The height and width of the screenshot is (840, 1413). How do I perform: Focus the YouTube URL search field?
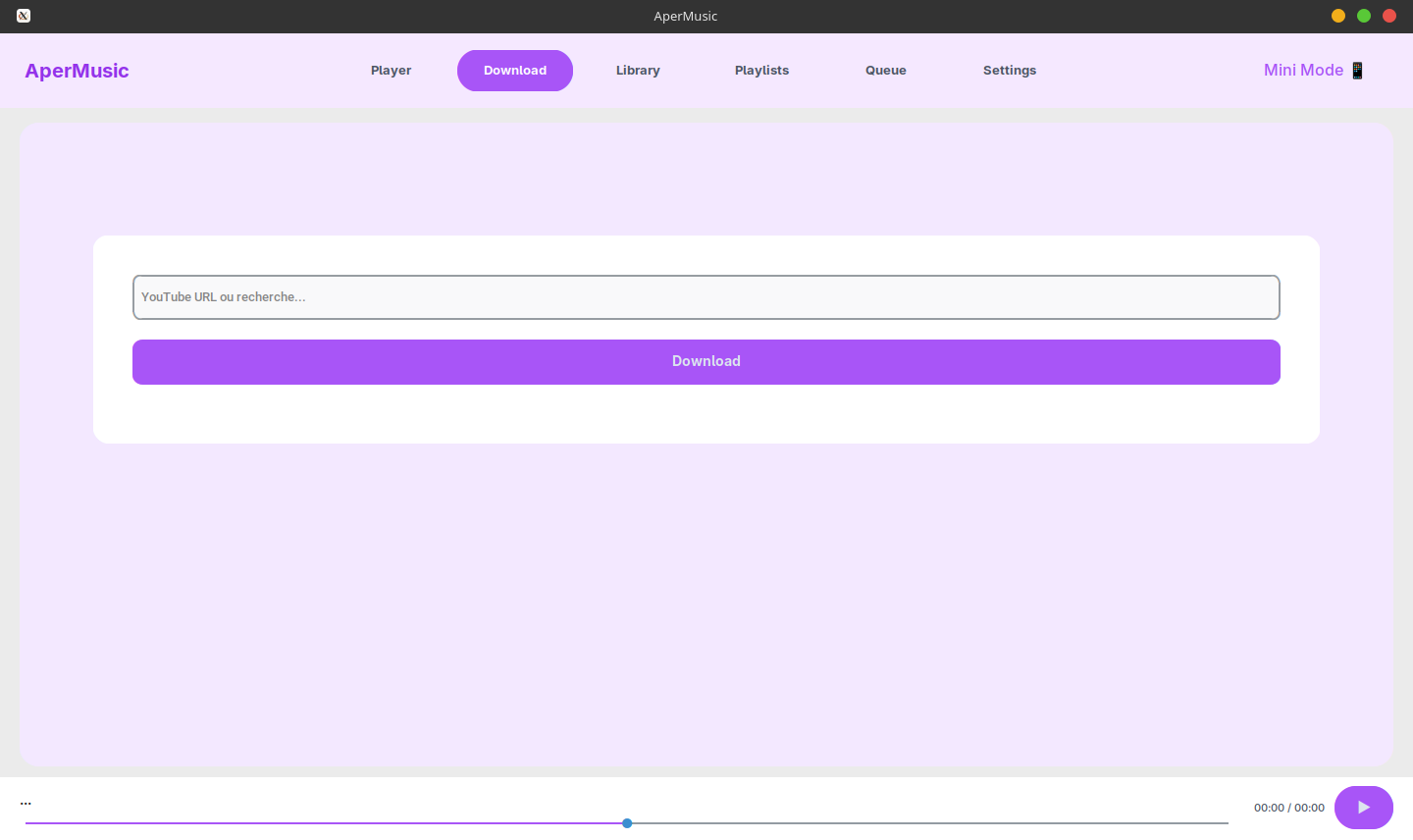pos(706,297)
